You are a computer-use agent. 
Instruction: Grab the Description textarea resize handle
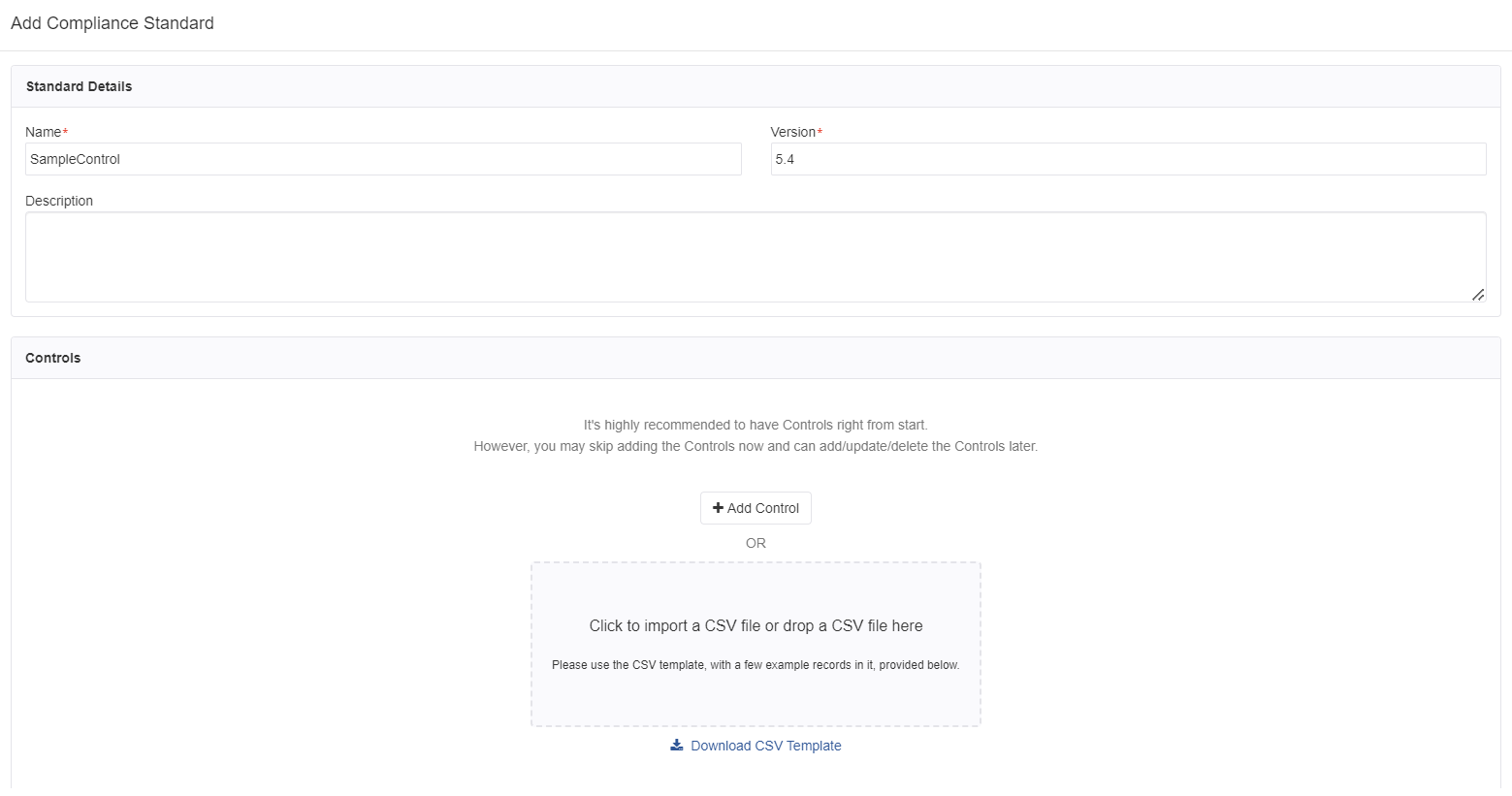click(x=1478, y=294)
